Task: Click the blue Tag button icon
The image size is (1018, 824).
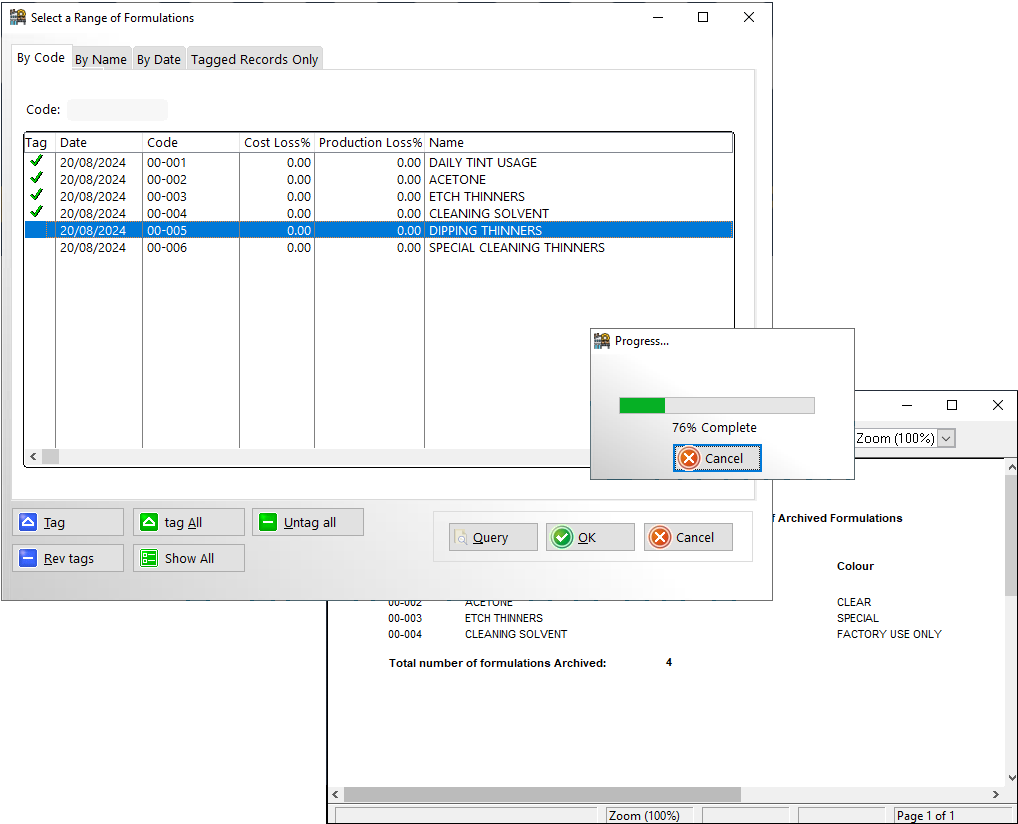Action: point(28,522)
